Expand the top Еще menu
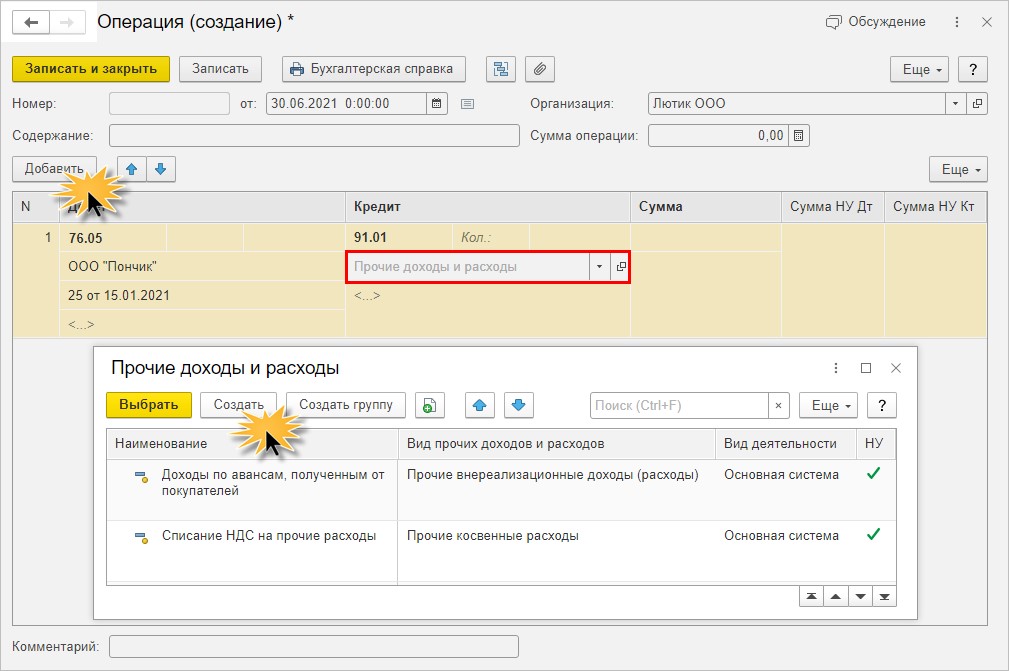Screen dimensions: 1009x671 point(920,69)
